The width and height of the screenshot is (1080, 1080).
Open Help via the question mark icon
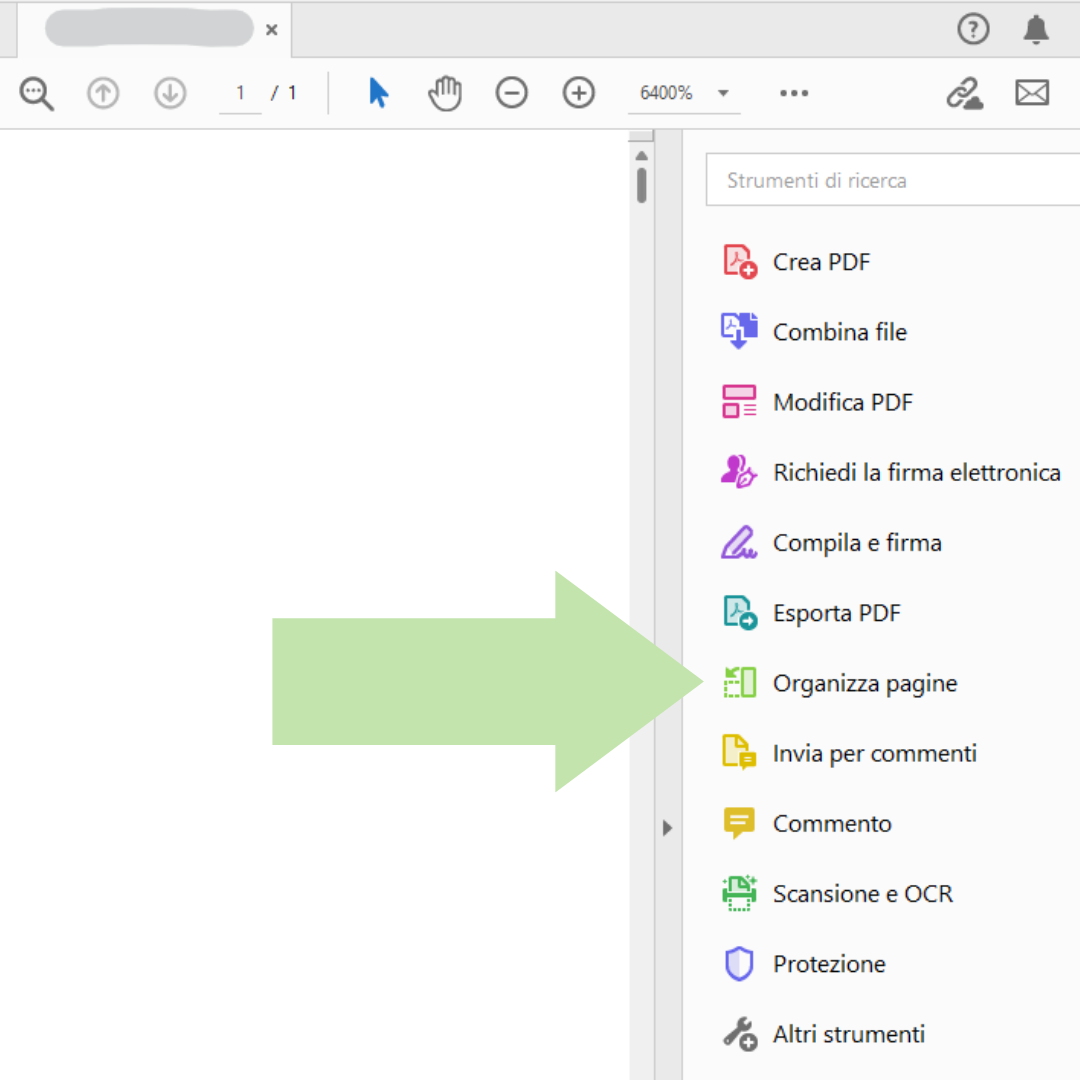(973, 29)
